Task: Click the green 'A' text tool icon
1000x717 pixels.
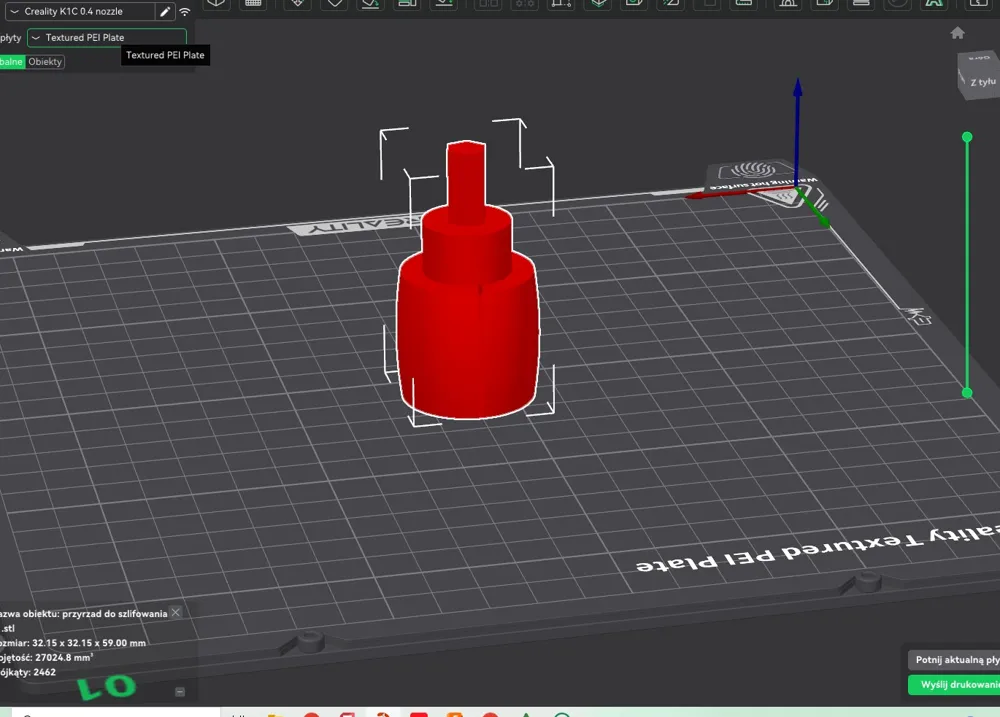Action: [x=934, y=3]
